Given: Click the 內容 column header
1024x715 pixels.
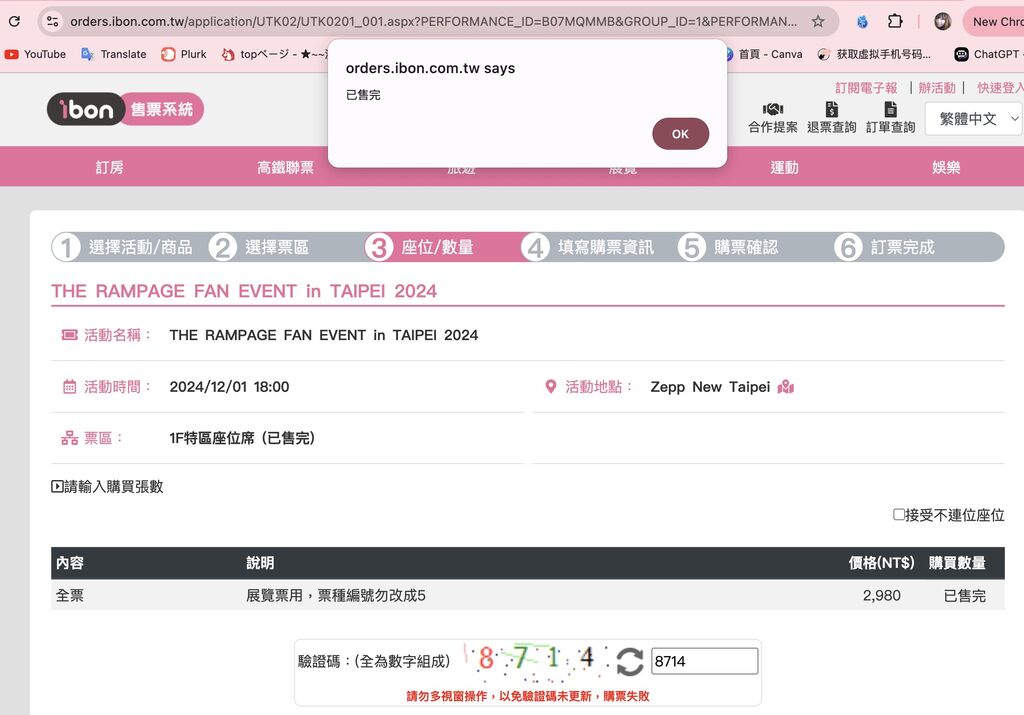Looking at the screenshot, I should pyautogui.click(x=70, y=563).
